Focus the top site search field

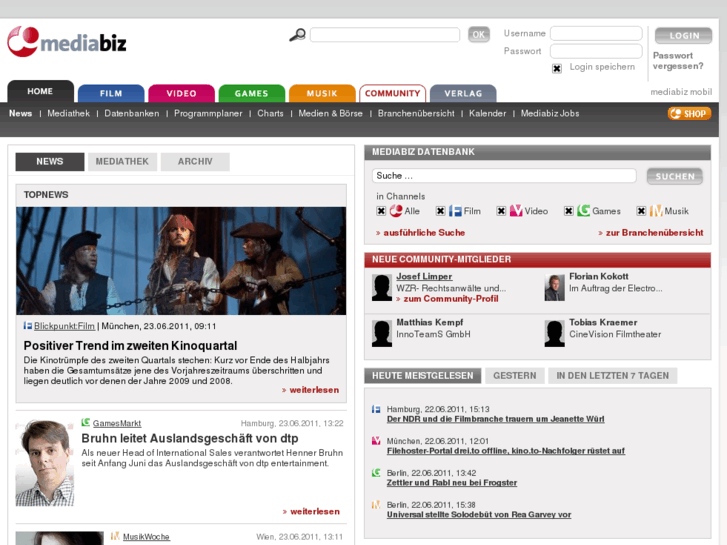click(x=385, y=35)
